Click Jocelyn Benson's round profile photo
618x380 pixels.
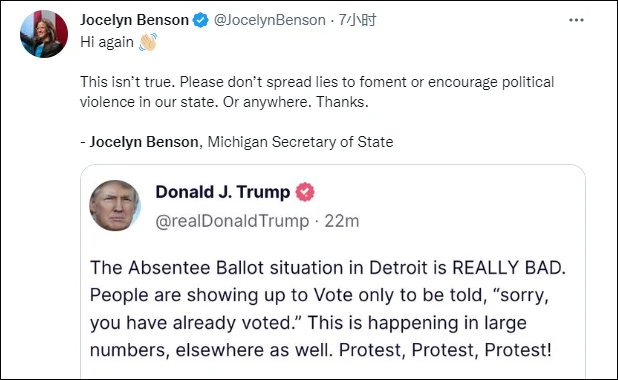44,34
